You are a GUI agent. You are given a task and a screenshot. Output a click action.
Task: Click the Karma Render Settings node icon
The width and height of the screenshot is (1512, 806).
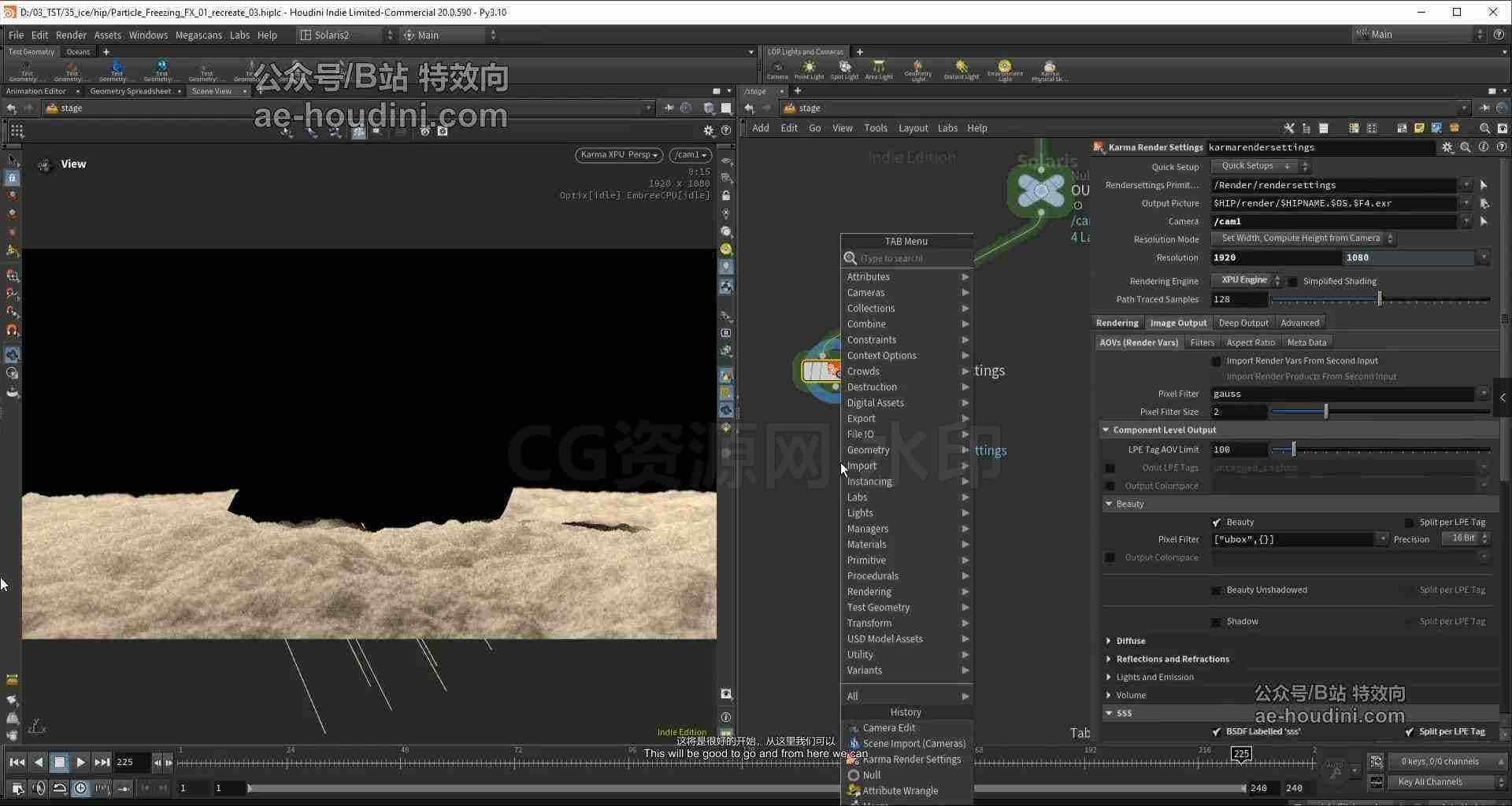coord(1099,147)
